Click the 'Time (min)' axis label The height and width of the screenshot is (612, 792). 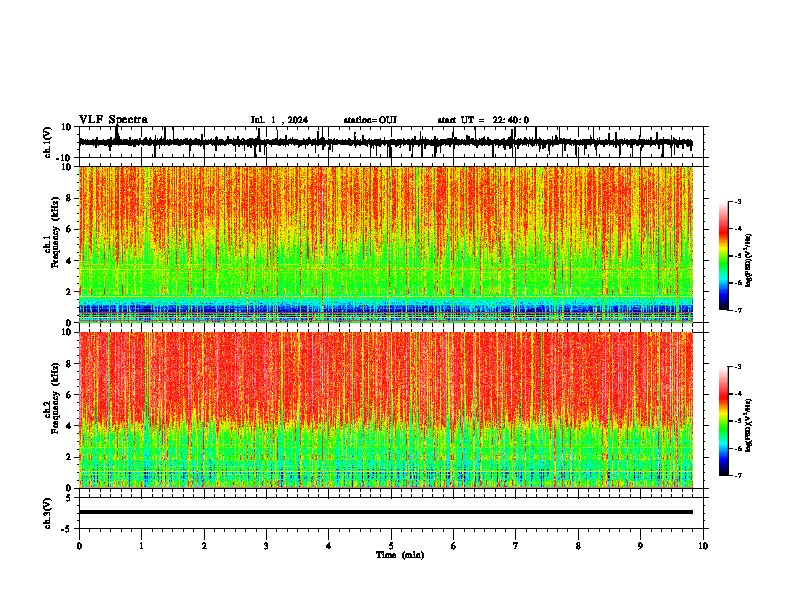pos(400,555)
